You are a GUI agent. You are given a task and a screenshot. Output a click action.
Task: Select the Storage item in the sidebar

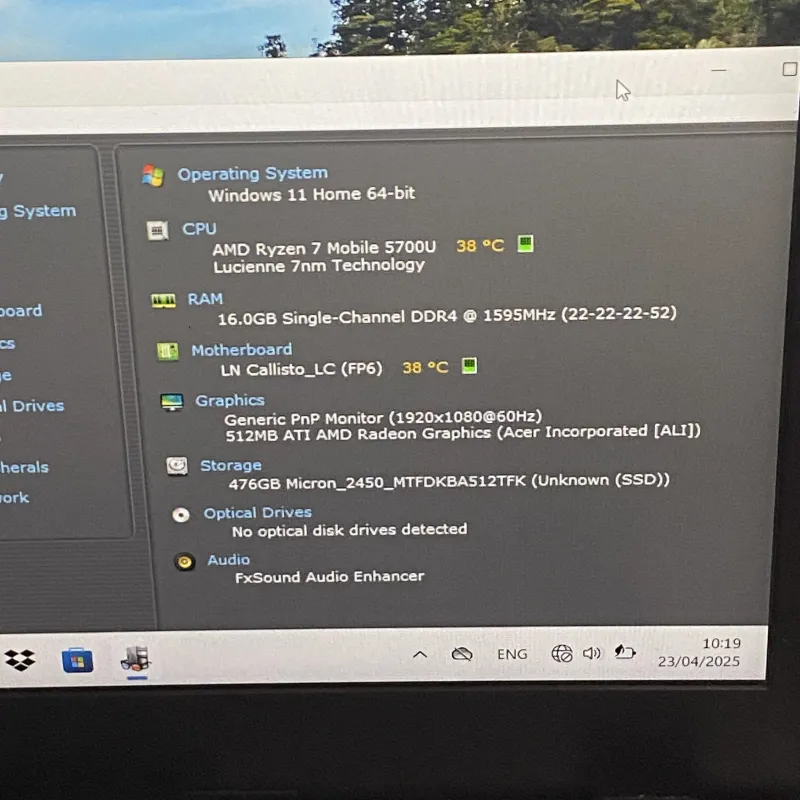pos(6,376)
